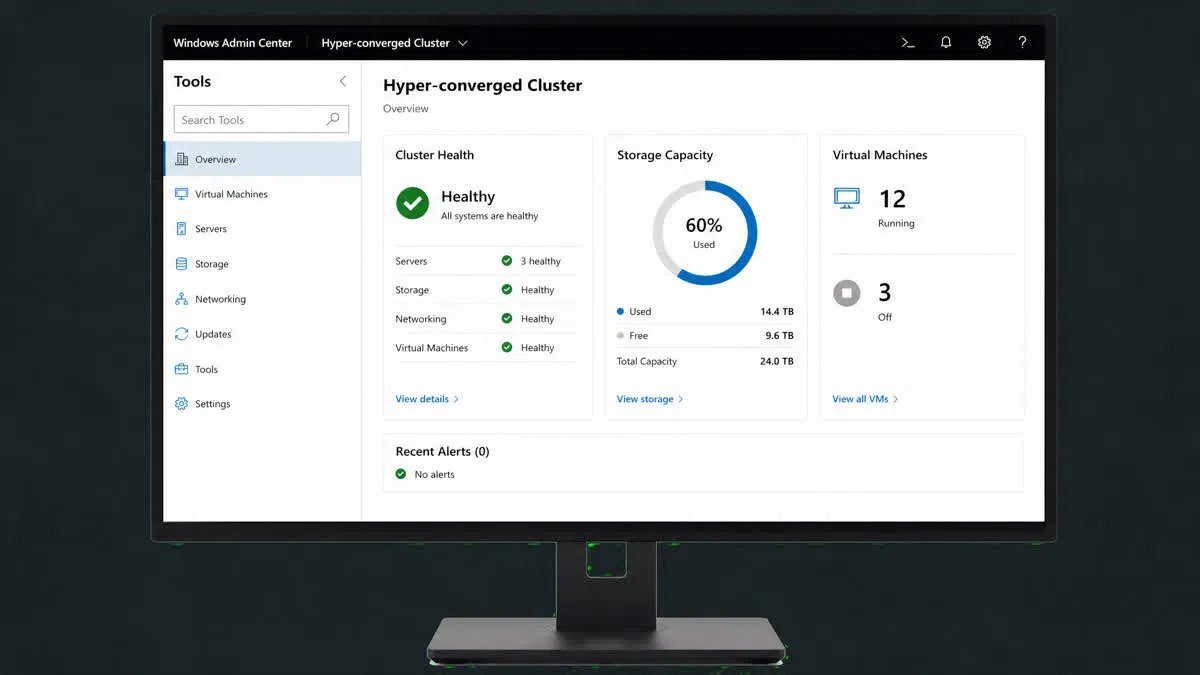
Task: Click the 24.0 TB total capacity value
Action: click(x=777, y=361)
